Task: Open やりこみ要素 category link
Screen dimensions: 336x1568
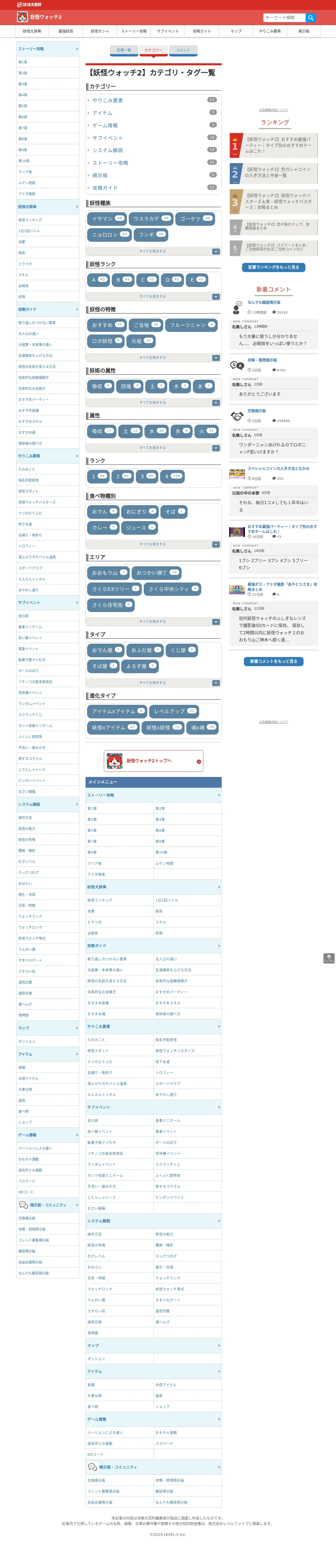Action: pos(107,100)
